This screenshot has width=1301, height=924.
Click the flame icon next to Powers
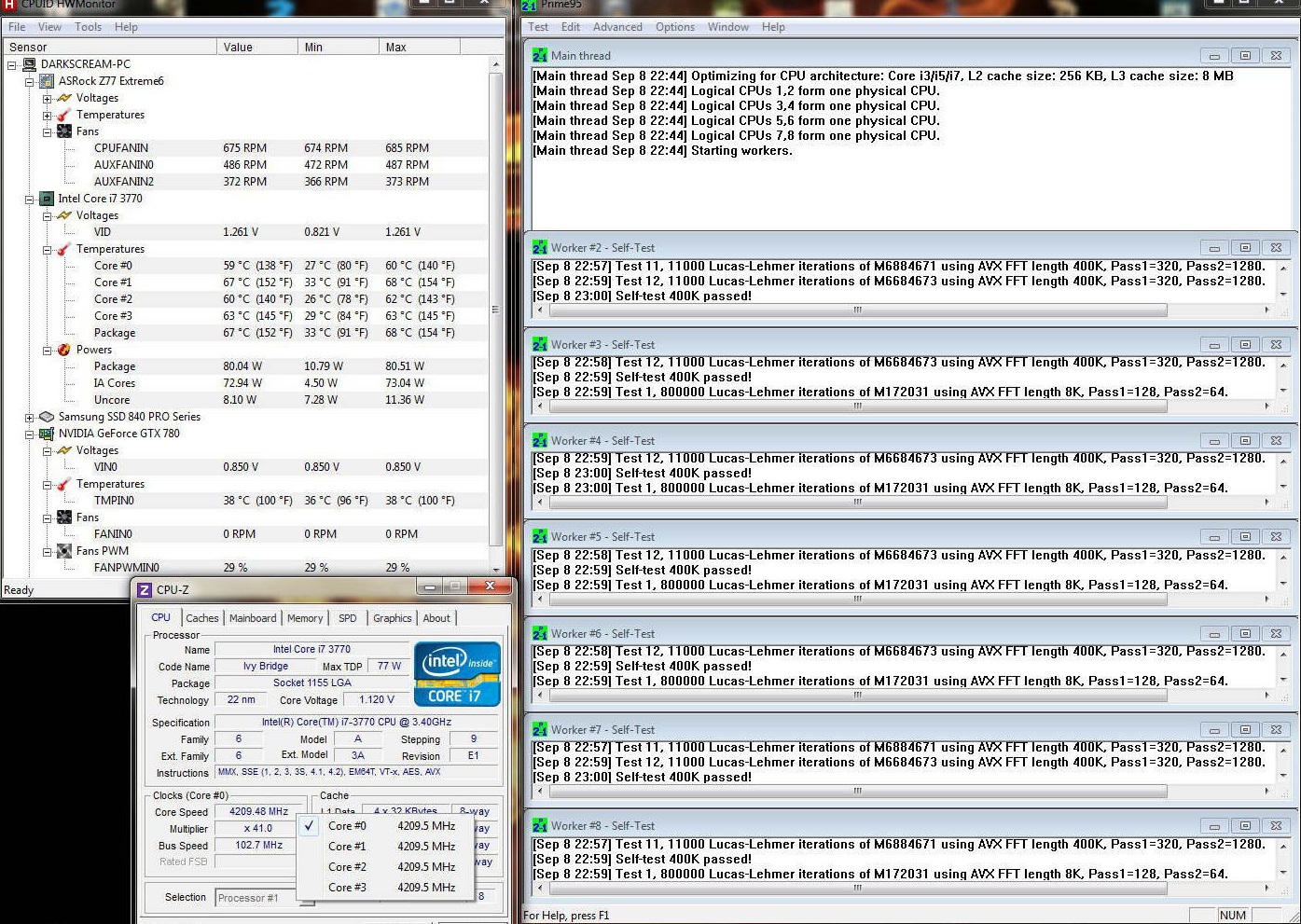click(x=64, y=350)
